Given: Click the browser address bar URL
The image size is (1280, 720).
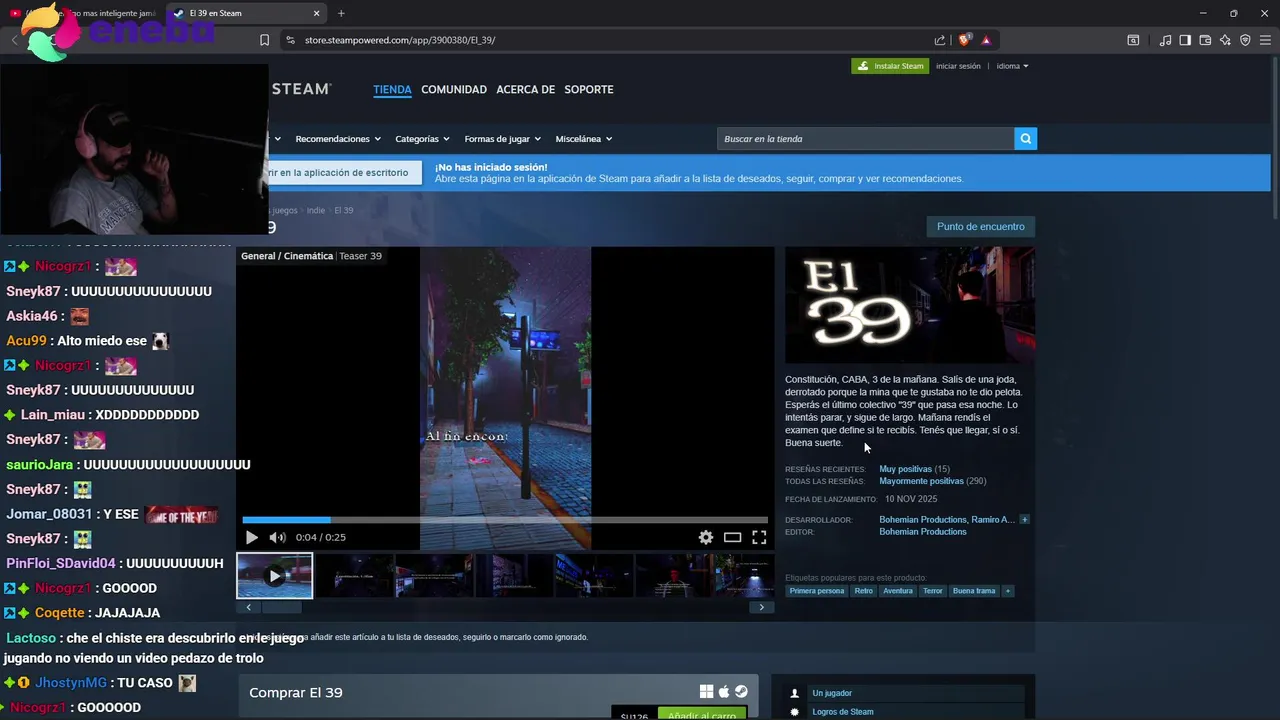Looking at the screenshot, I should coord(400,40).
